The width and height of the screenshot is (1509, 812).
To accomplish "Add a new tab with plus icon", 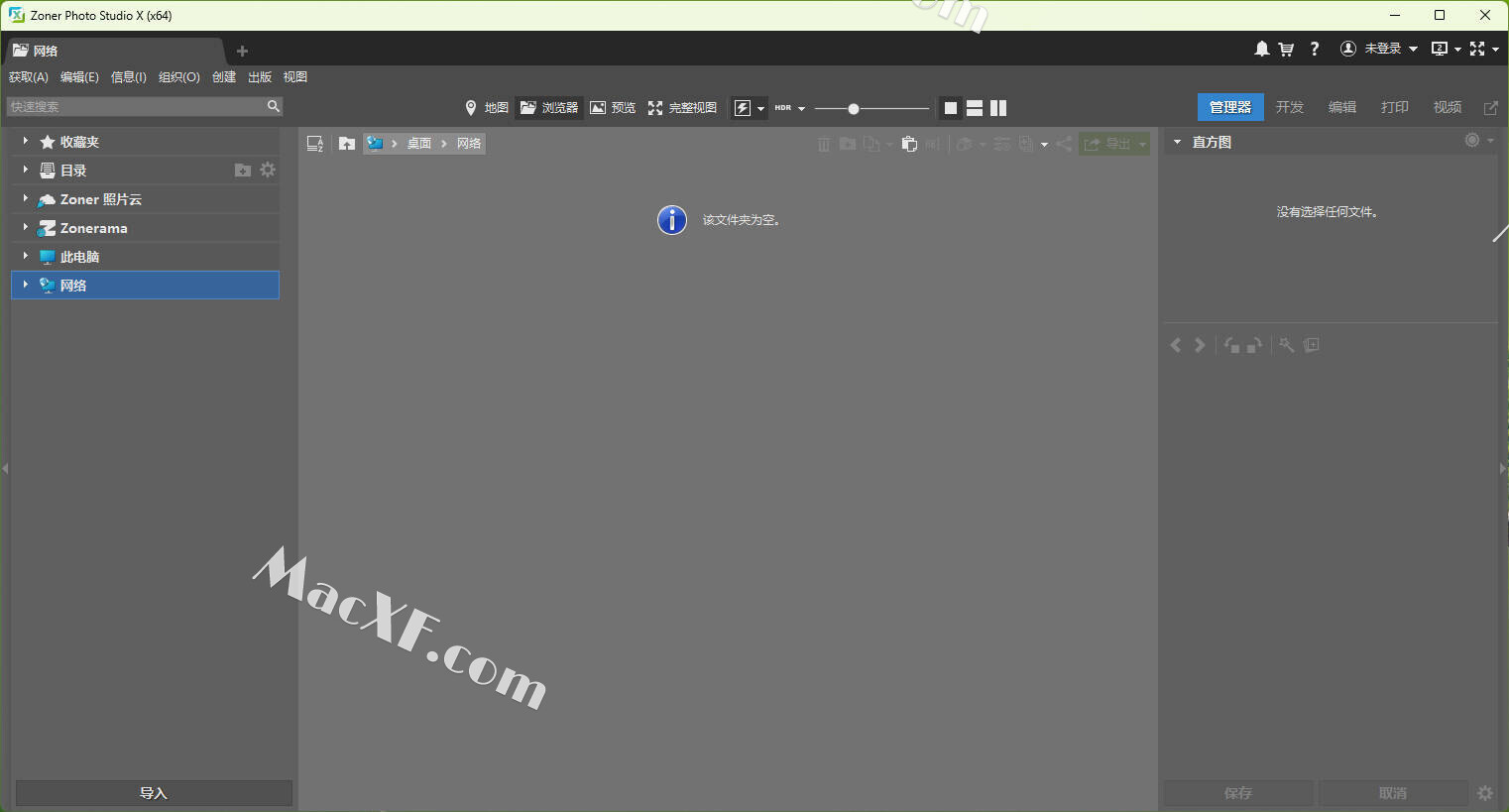I will 242,51.
